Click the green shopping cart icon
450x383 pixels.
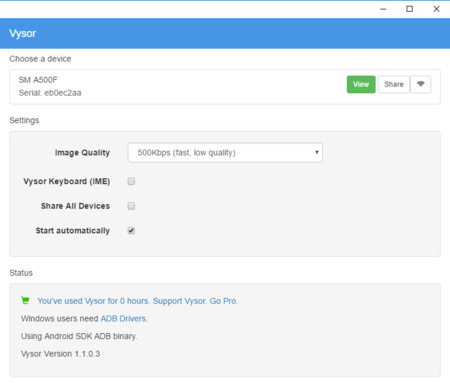pyautogui.click(x=25, y=300)
